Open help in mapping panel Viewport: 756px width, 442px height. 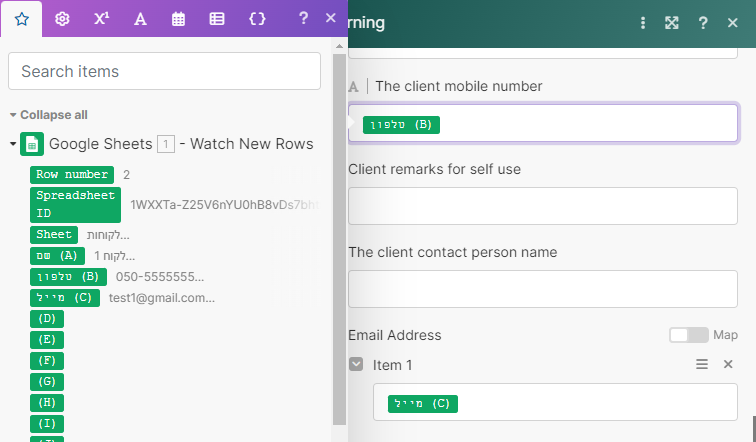coord(303,18)
